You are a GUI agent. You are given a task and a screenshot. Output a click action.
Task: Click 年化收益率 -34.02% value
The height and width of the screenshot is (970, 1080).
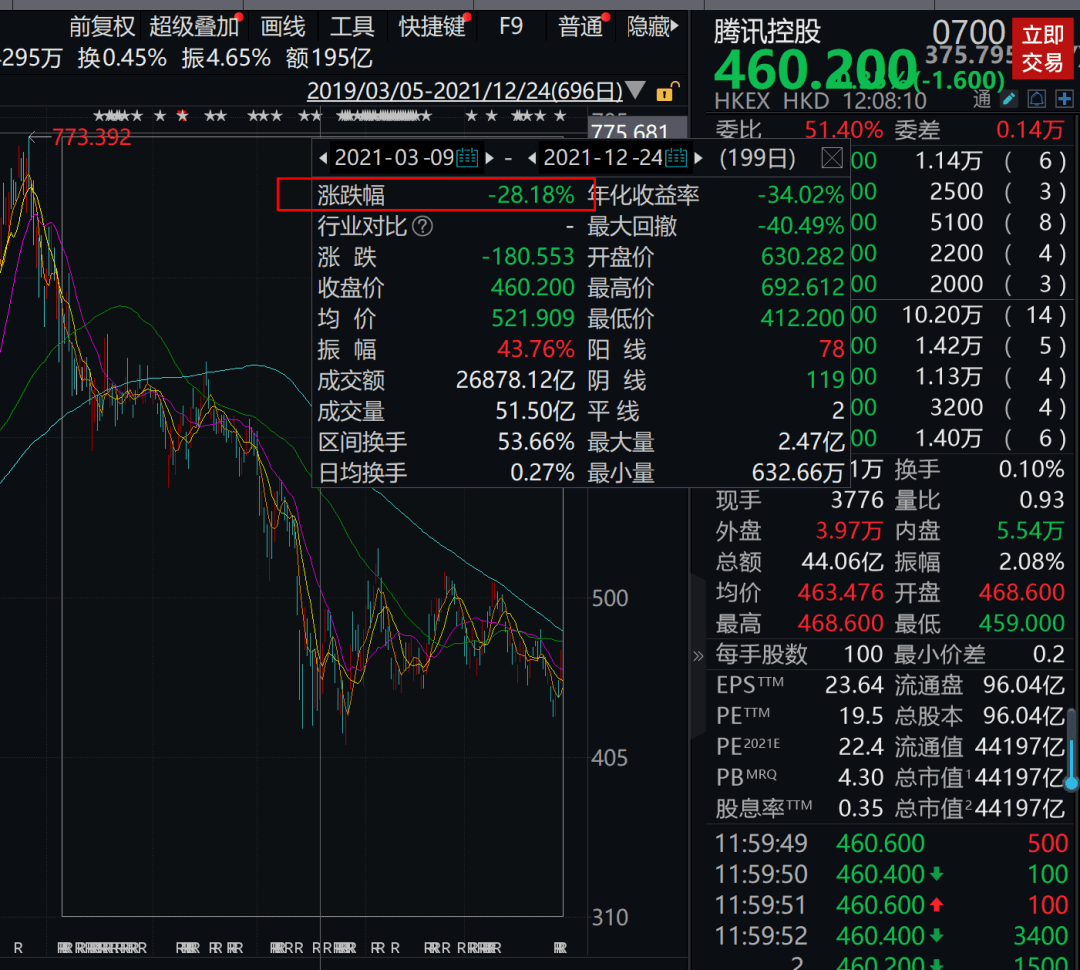tap(800, 195)
